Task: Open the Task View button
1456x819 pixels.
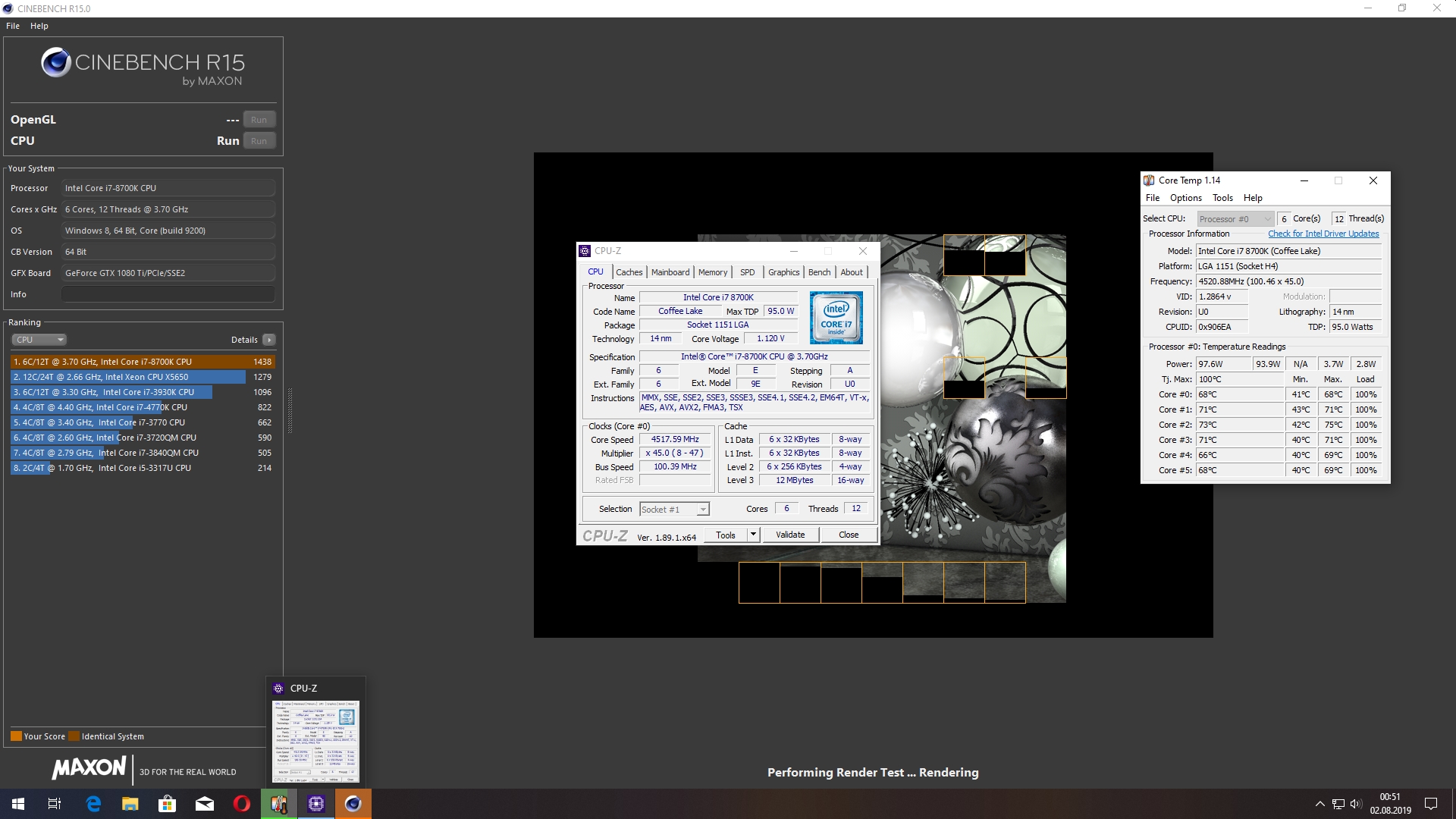Action: 55,804
